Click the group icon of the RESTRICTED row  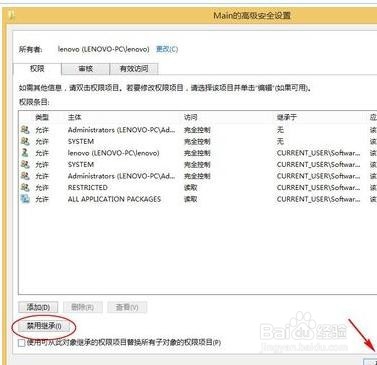pyautogui.click(x=25, y=187)
